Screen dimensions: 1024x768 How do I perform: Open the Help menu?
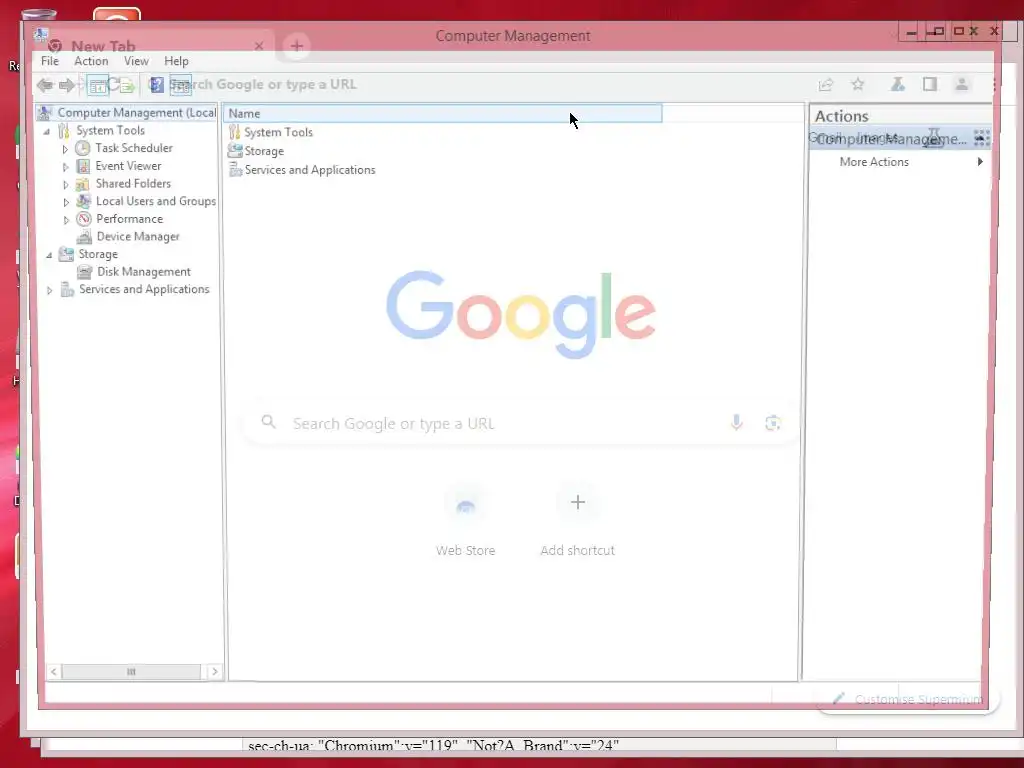click(176, 61)
